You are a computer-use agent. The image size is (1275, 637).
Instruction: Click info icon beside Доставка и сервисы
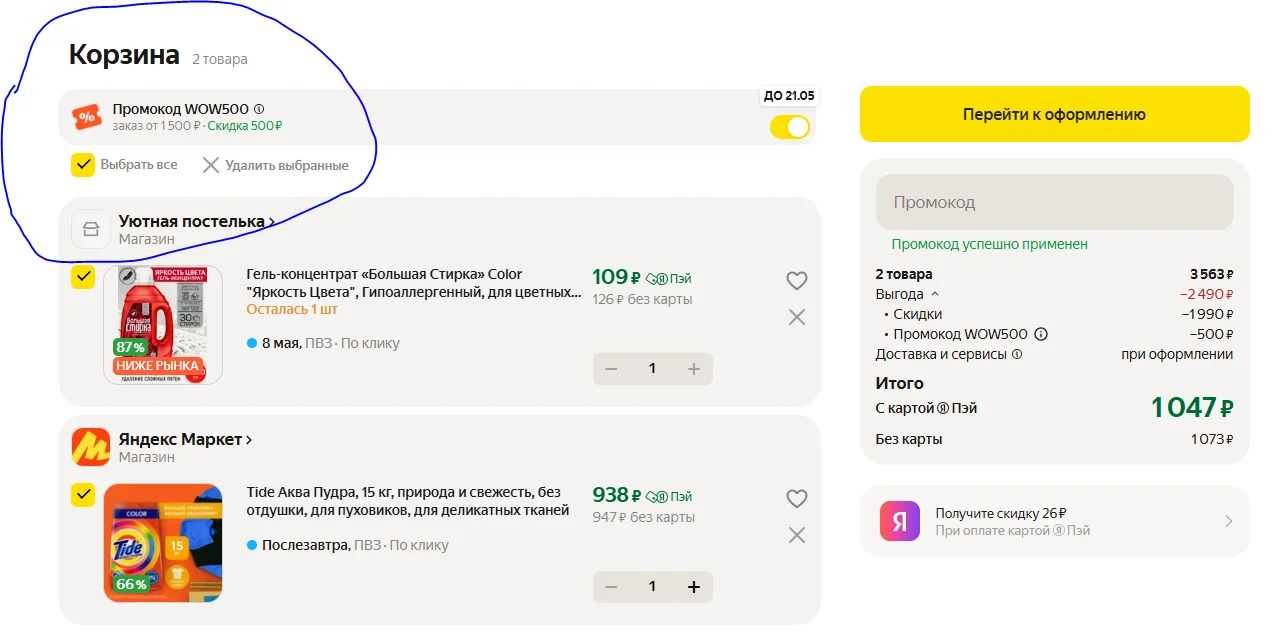[1017, 354]
